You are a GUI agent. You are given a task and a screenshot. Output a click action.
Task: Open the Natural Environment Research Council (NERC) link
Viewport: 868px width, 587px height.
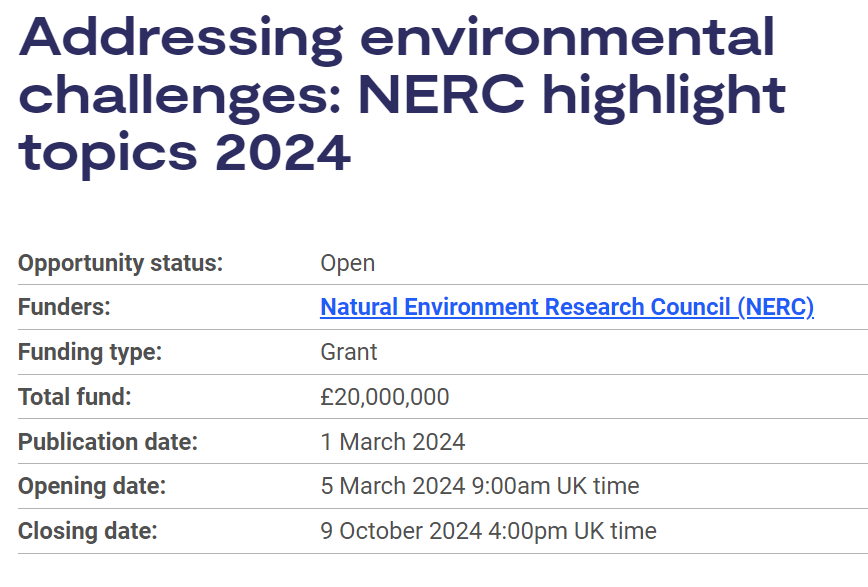click(566, 307)
